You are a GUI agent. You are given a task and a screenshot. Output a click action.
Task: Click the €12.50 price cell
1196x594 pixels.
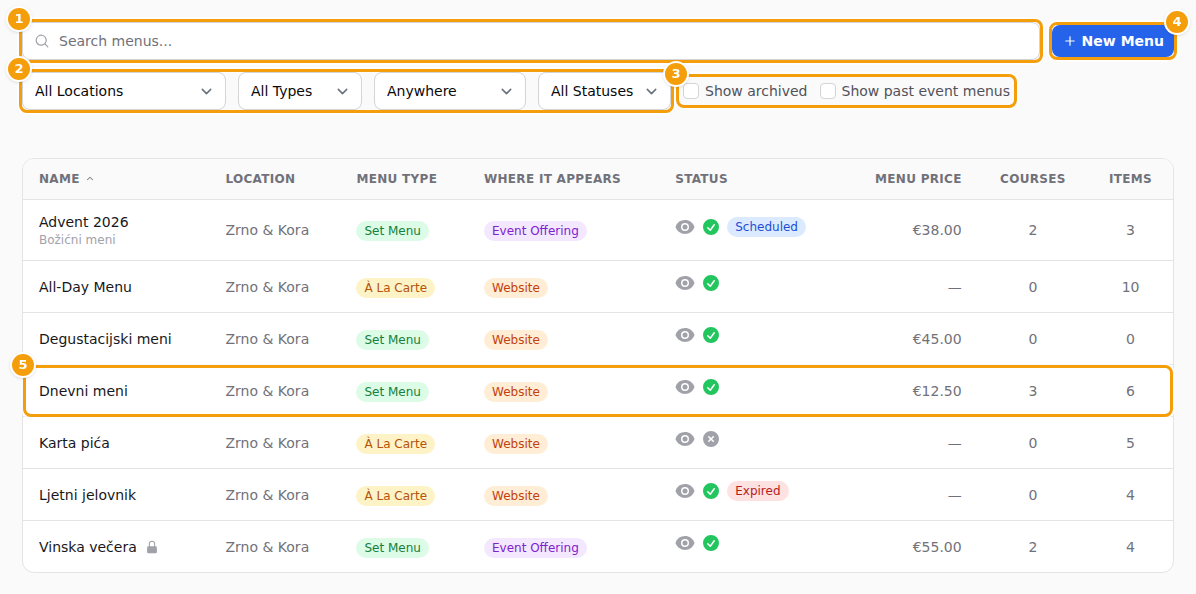(x=937, y=391)
